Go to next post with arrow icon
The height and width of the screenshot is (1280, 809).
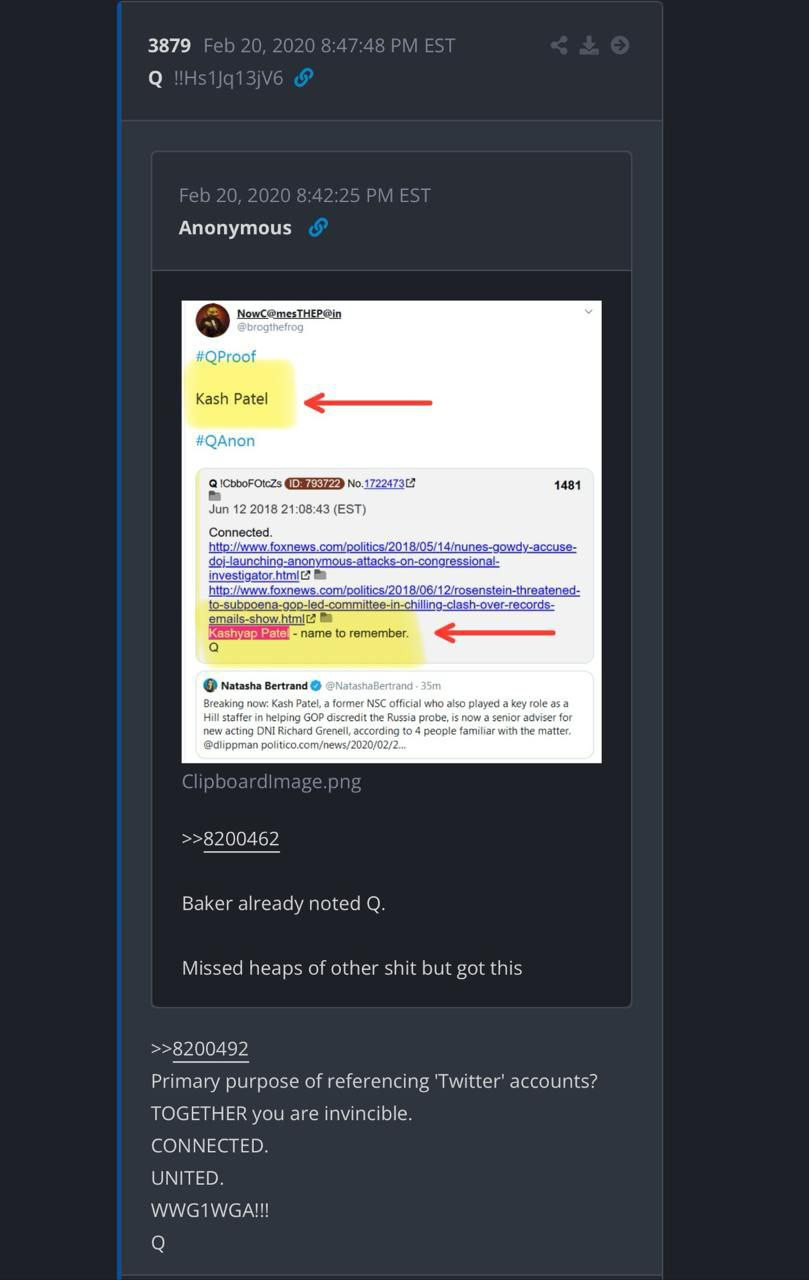(x=620, y=45)
